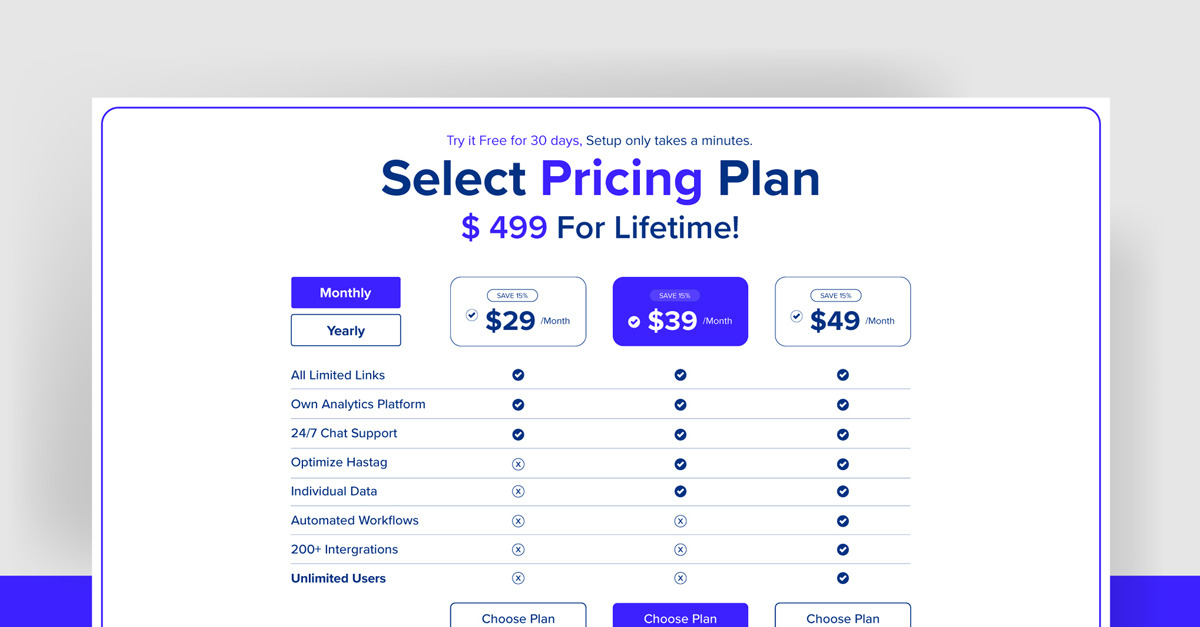
Task: Click the checkmark for All Limited Links in $29 plan
Action: (518, 374)
